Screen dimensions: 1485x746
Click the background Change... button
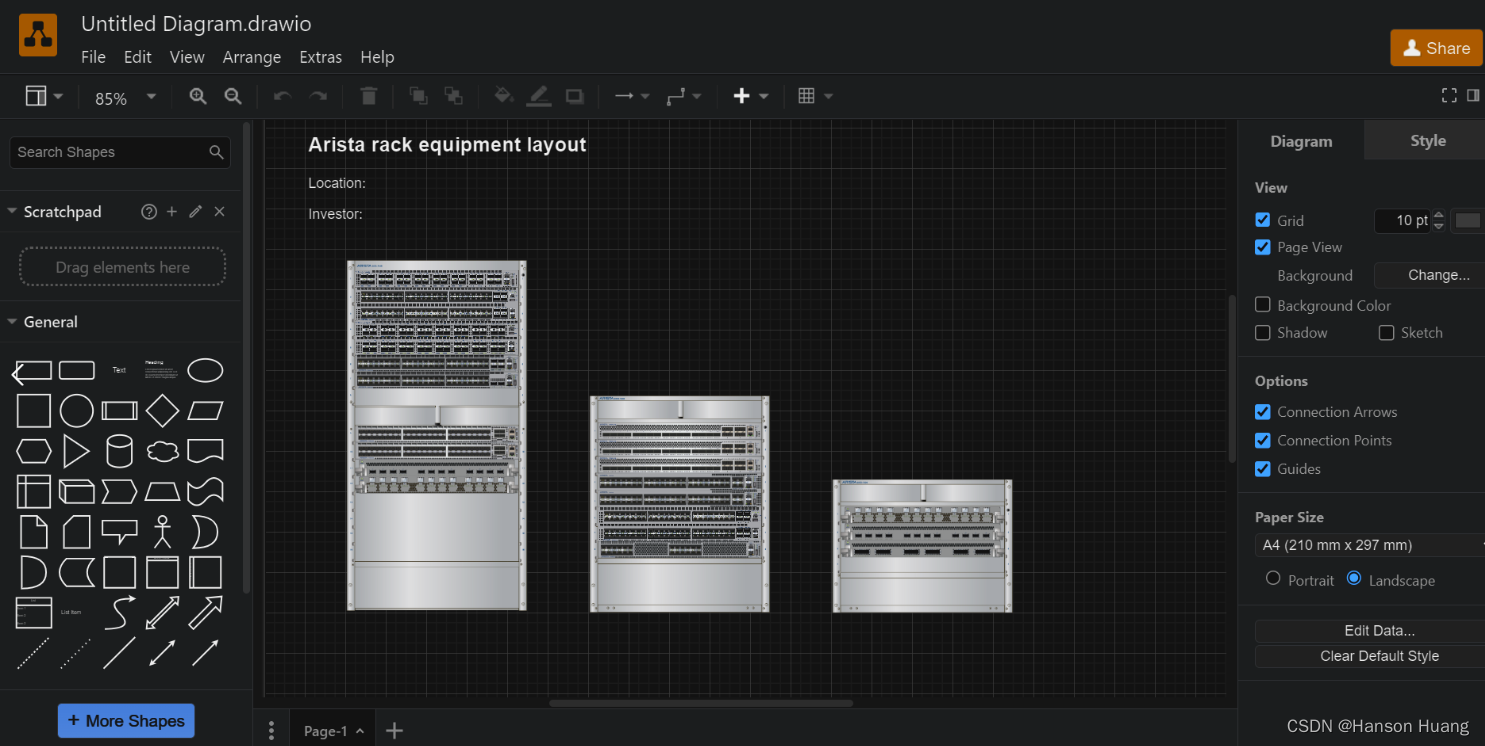[x=1430, y=275]
